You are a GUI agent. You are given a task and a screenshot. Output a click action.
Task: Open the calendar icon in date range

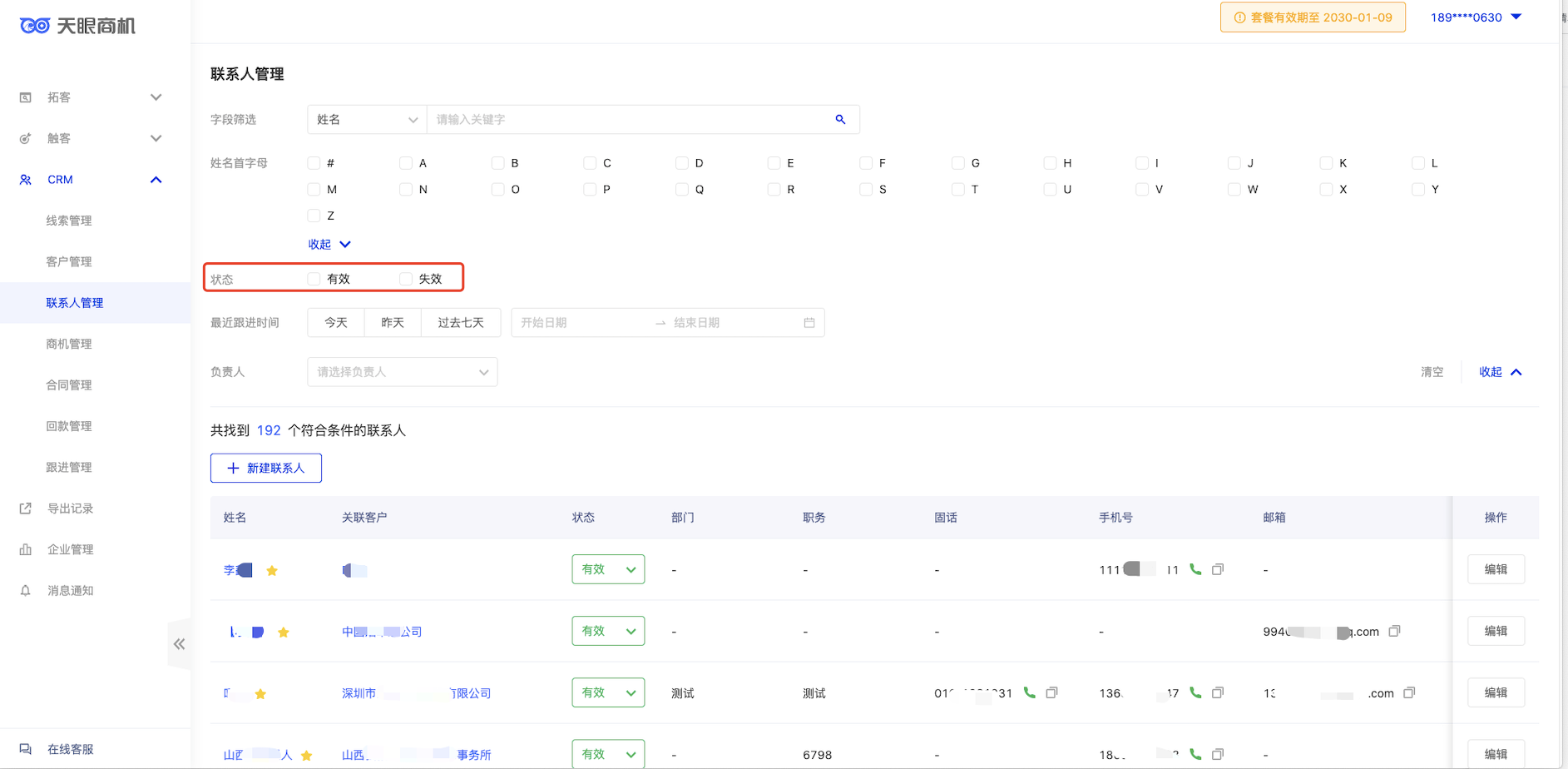(809, 323)
